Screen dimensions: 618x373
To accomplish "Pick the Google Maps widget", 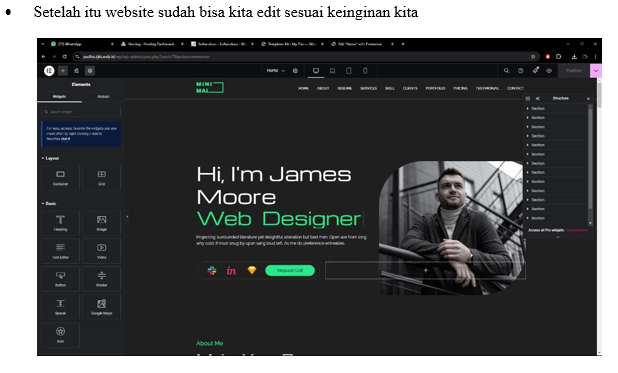I will (101, 307).
